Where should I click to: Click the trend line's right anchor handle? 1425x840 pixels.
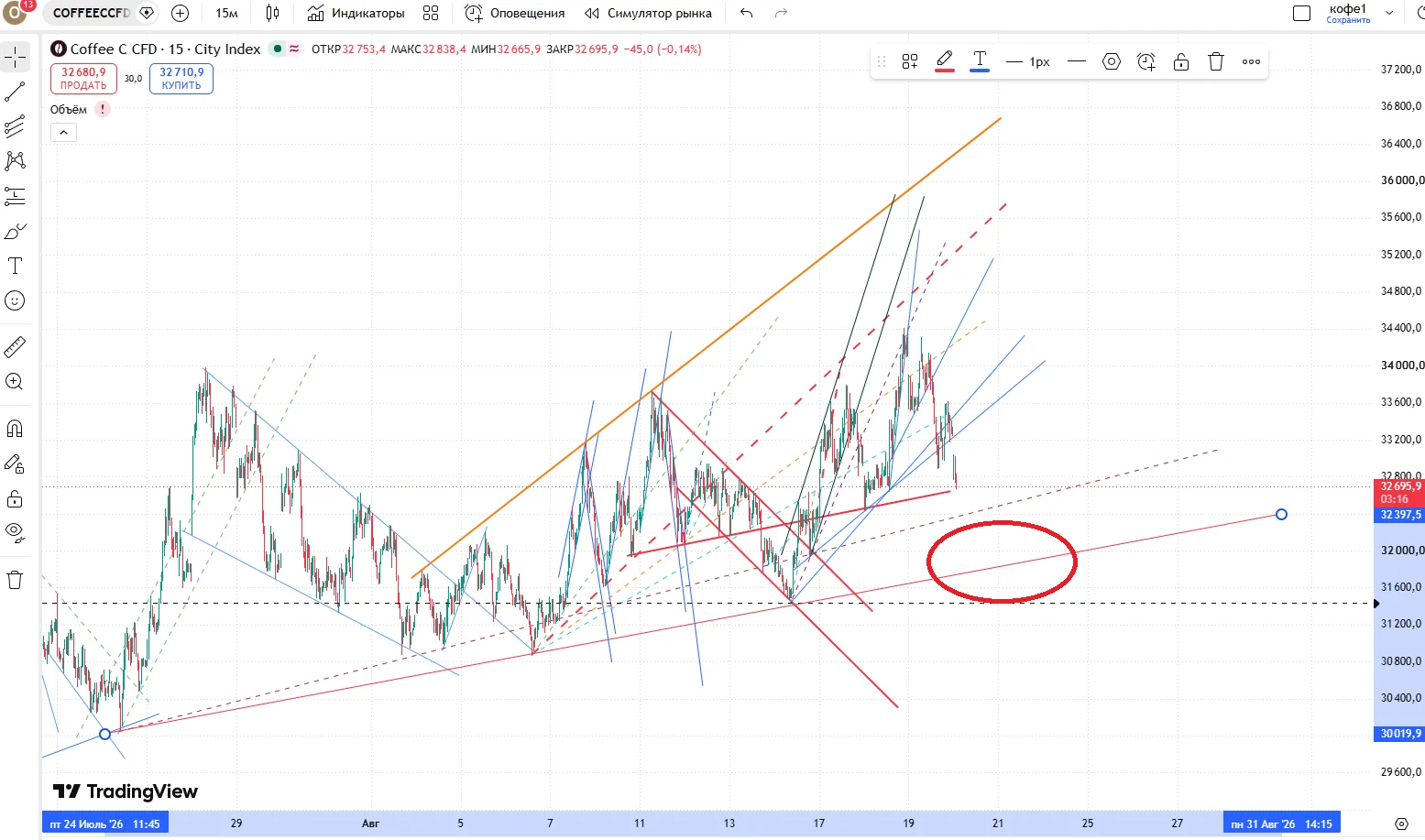(x=1281, y=514)
